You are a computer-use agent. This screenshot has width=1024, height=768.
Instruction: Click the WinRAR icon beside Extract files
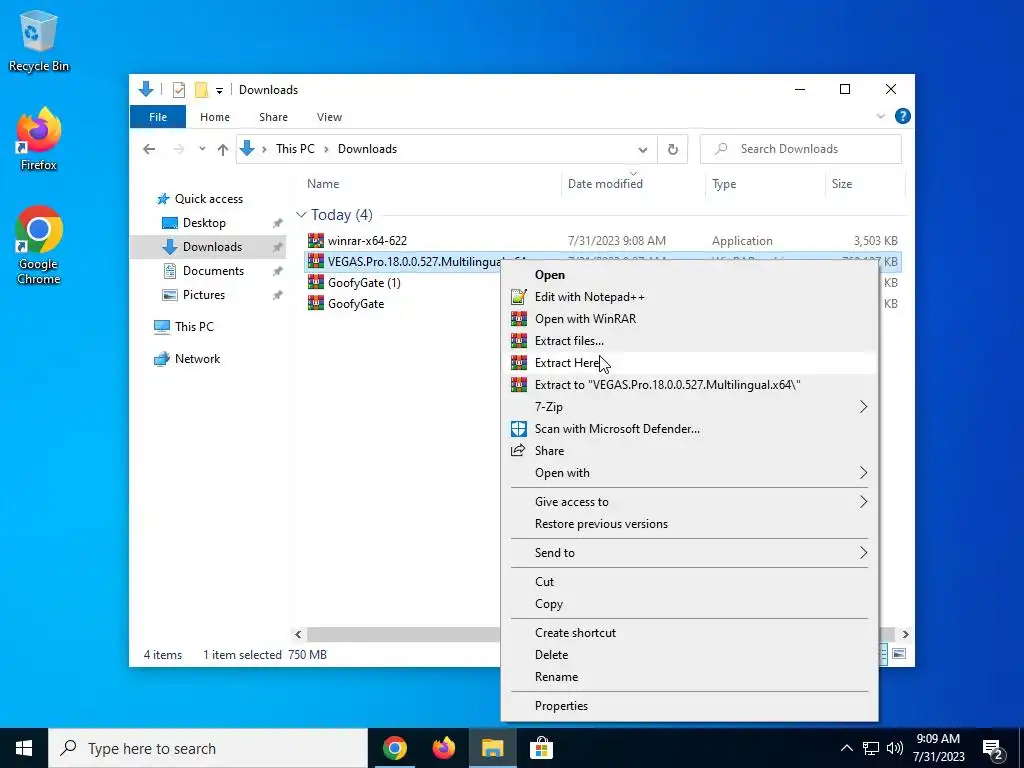coord(519,341)
